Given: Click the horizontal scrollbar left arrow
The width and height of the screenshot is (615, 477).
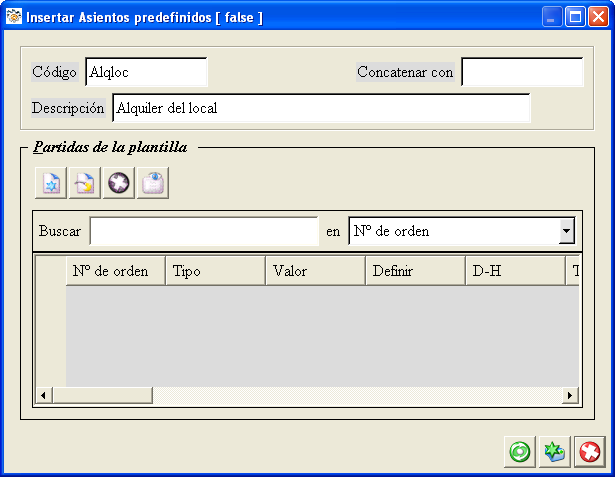Looking at the screenshot, I should click(x=44, y=395).
